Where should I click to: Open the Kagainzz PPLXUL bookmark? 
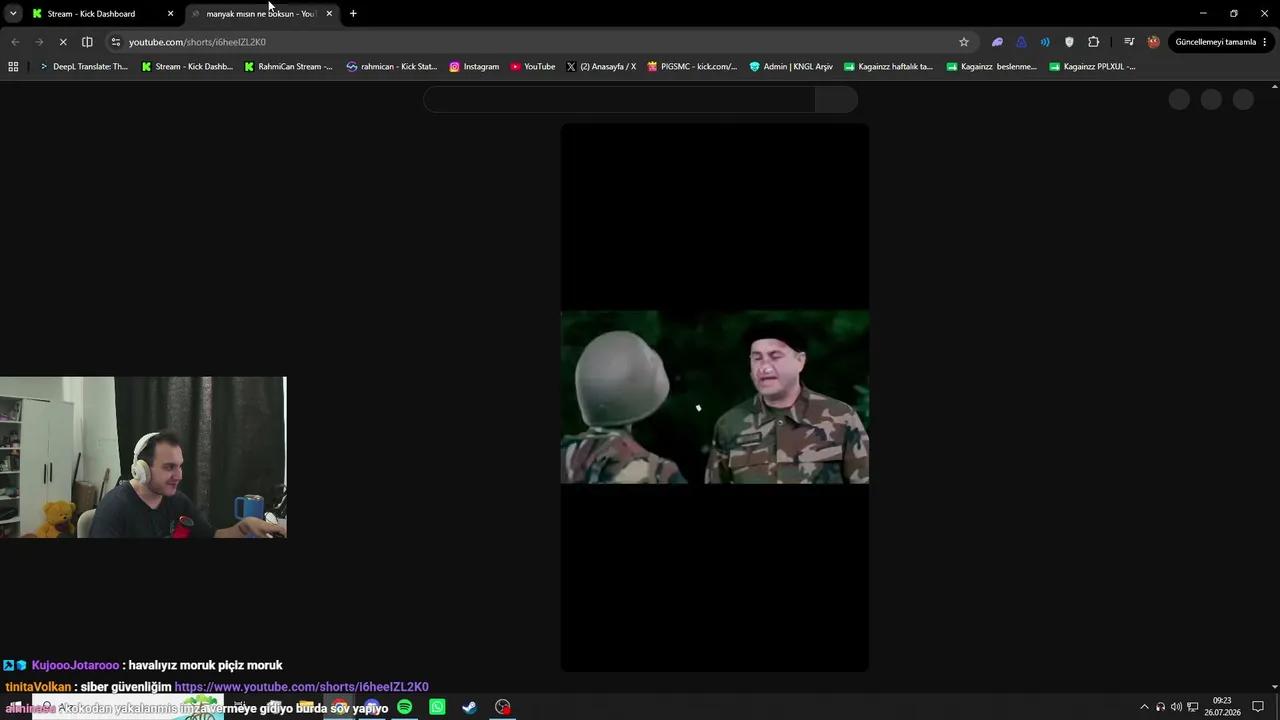click(1092, 67)
